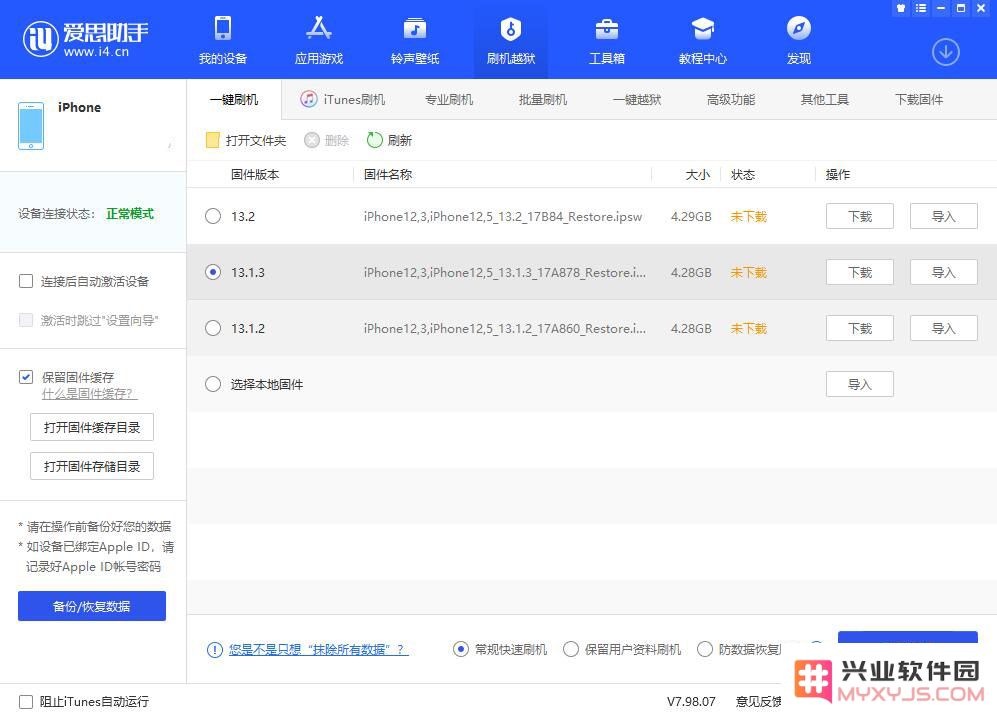This screenshot has height=718, width=997.
Task: Switch to 批量刷机 tab
Action: click(543, 99)
